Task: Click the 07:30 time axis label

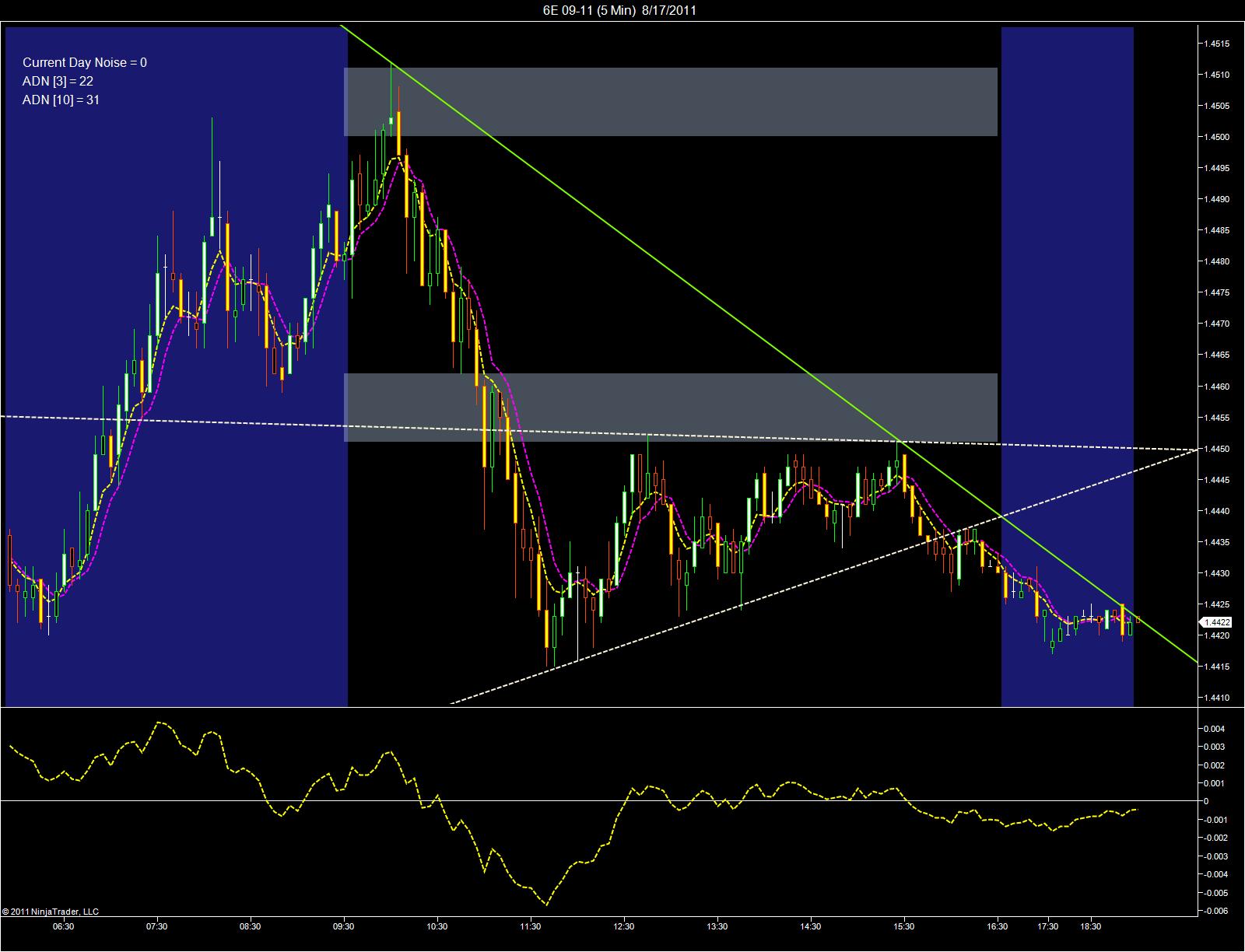Action: pos(156,926)
